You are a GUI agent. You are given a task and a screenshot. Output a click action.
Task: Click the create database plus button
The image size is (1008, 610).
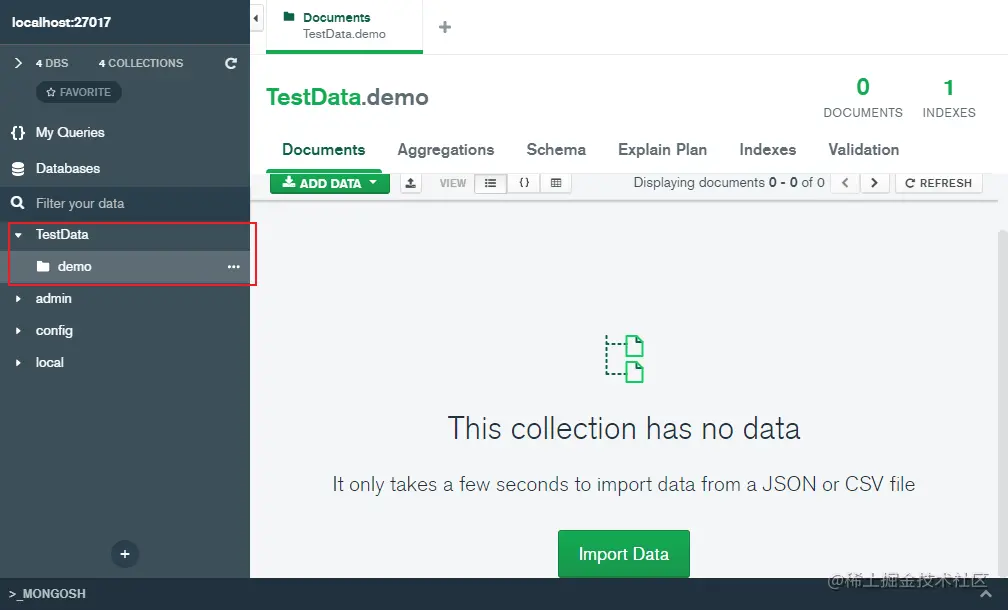125,554
